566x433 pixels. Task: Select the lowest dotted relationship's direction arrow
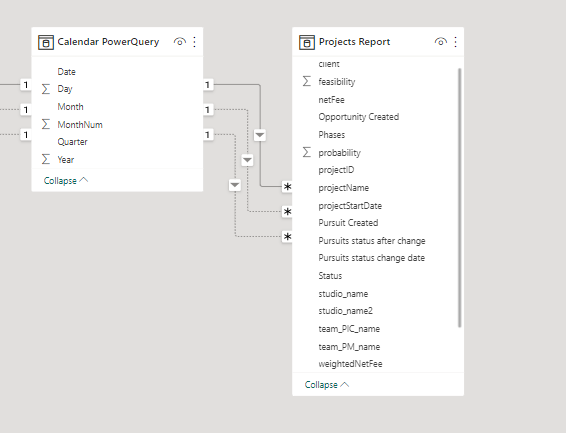click(x=235, y=185)
